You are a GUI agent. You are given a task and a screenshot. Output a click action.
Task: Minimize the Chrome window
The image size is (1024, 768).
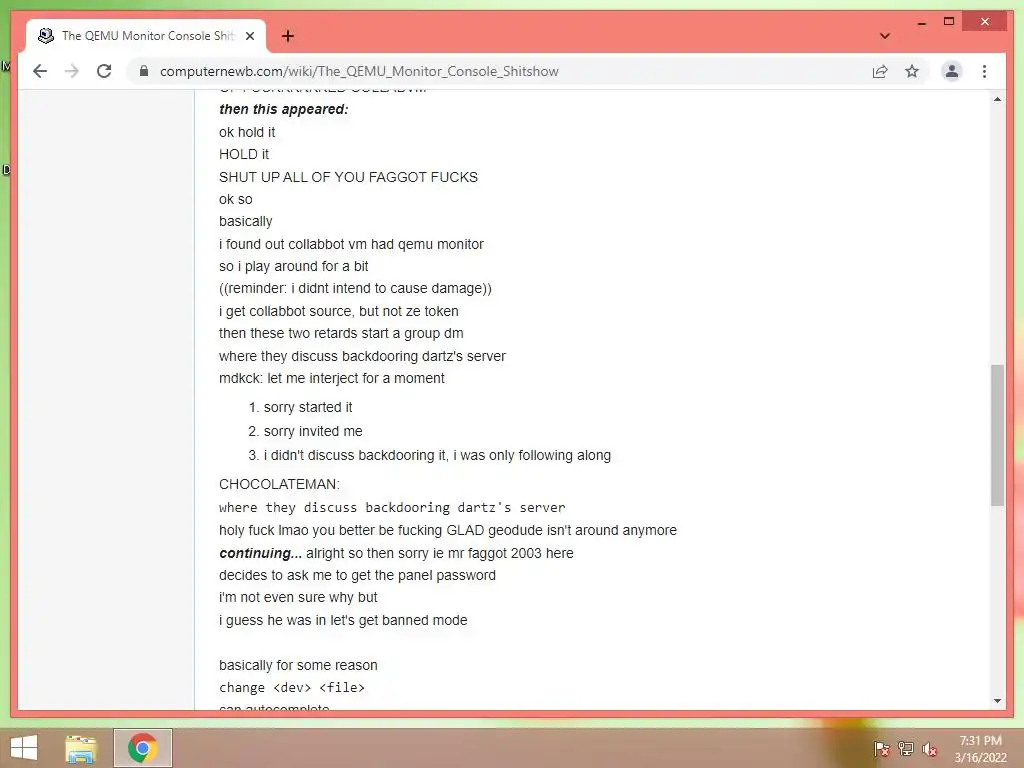click(921, 22)
